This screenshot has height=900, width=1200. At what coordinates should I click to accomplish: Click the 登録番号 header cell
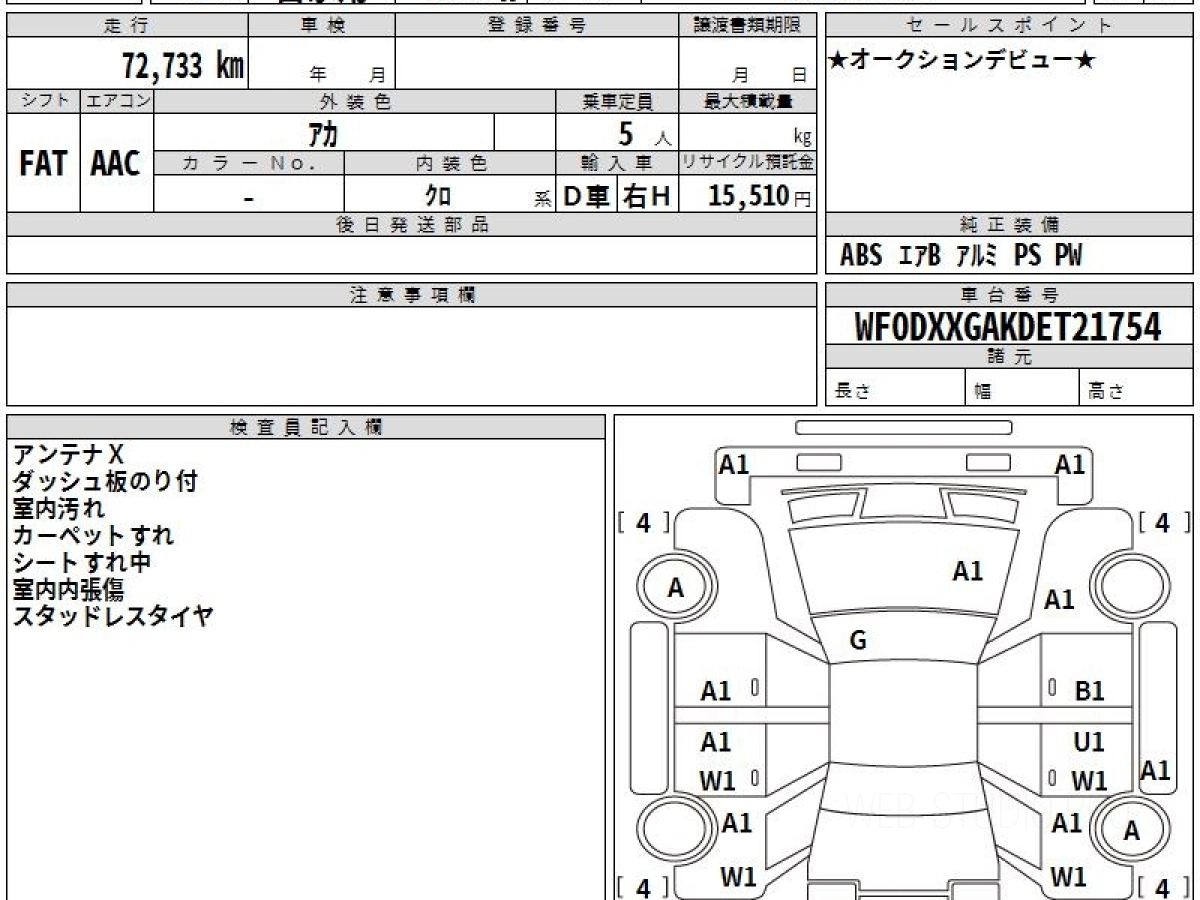537,26
